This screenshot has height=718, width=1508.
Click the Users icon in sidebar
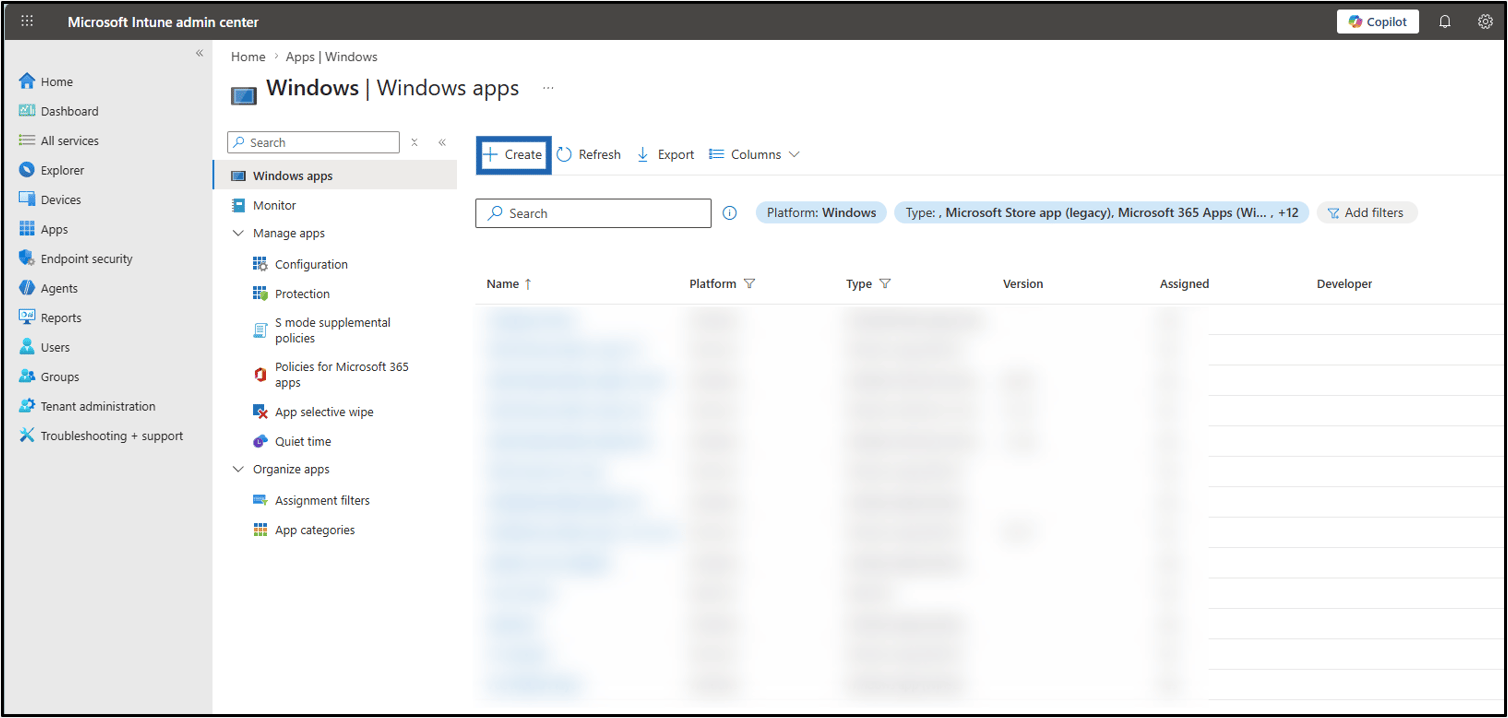click(27, 347)
